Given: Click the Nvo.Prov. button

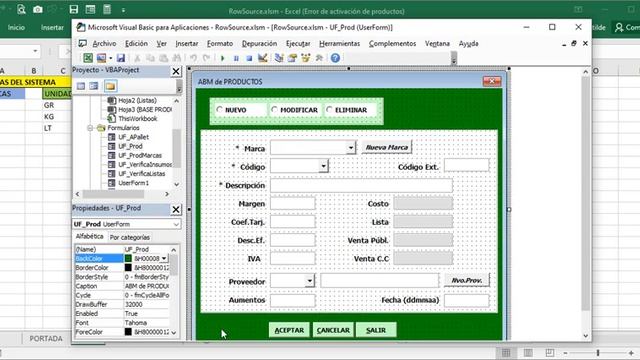Looking at the screenshot, I should click(x=467, y=280).
